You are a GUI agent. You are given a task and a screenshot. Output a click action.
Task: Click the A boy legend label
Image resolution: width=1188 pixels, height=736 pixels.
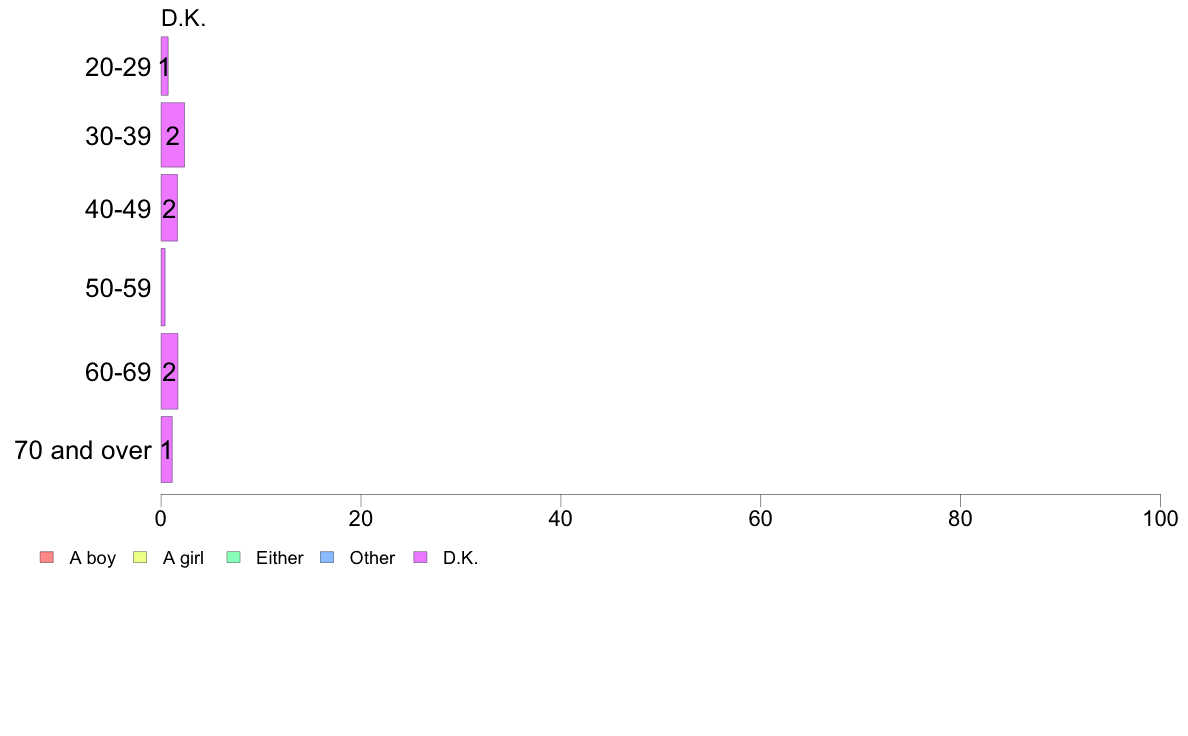92,559
